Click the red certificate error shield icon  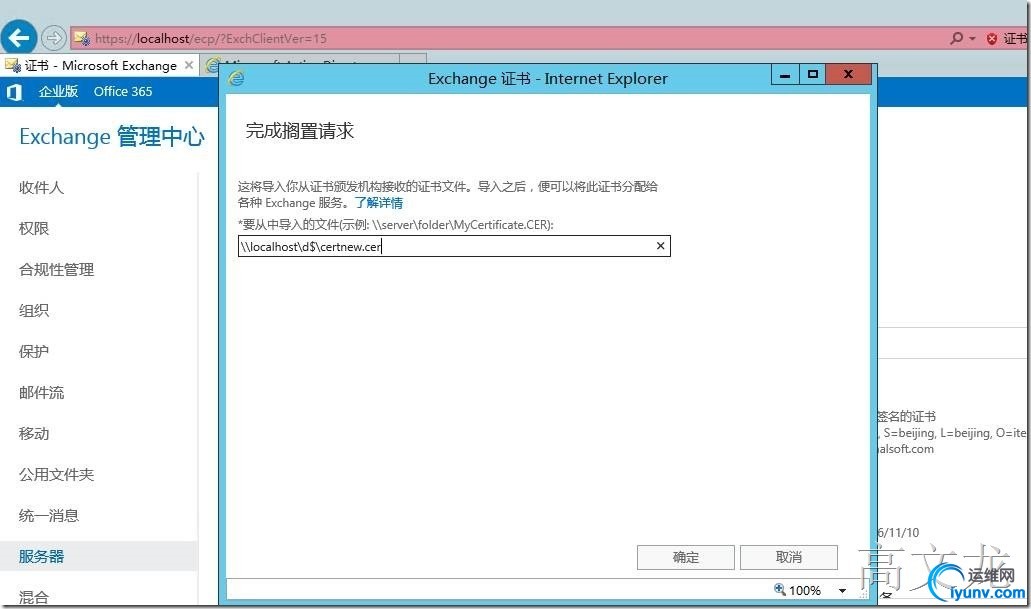(x=992, y=39)
